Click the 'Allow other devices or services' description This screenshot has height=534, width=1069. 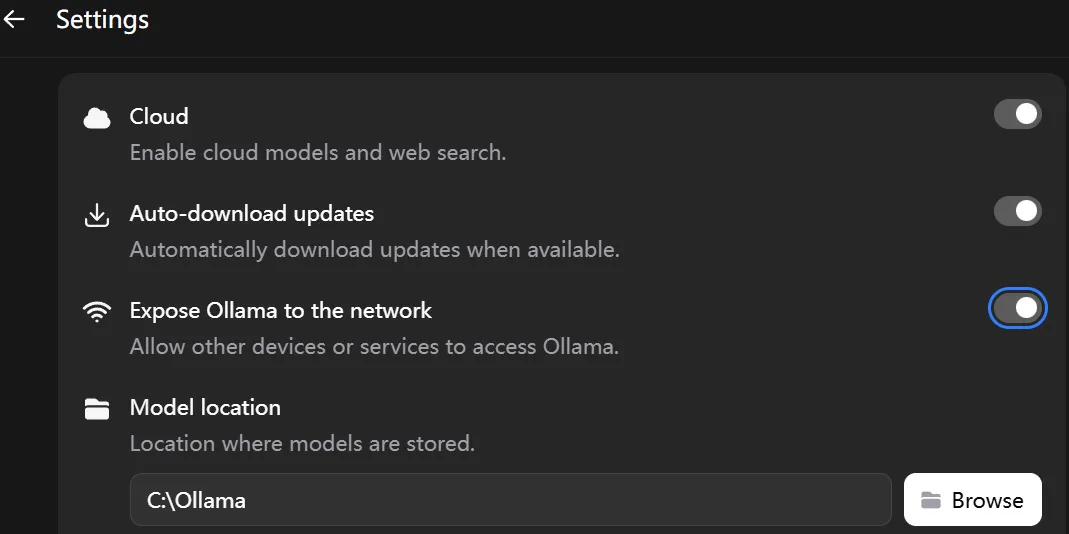(375, 347)
